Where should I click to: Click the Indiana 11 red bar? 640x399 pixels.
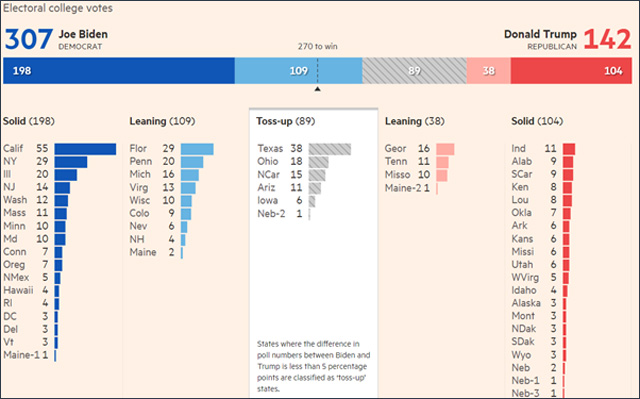569,149
